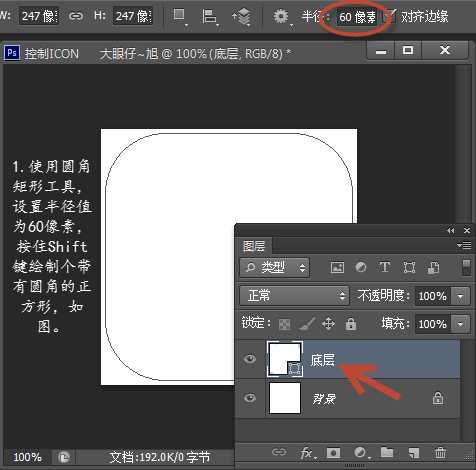Hide the 背景 layer eye icon

pyautogui.click(x=250, y=398)
